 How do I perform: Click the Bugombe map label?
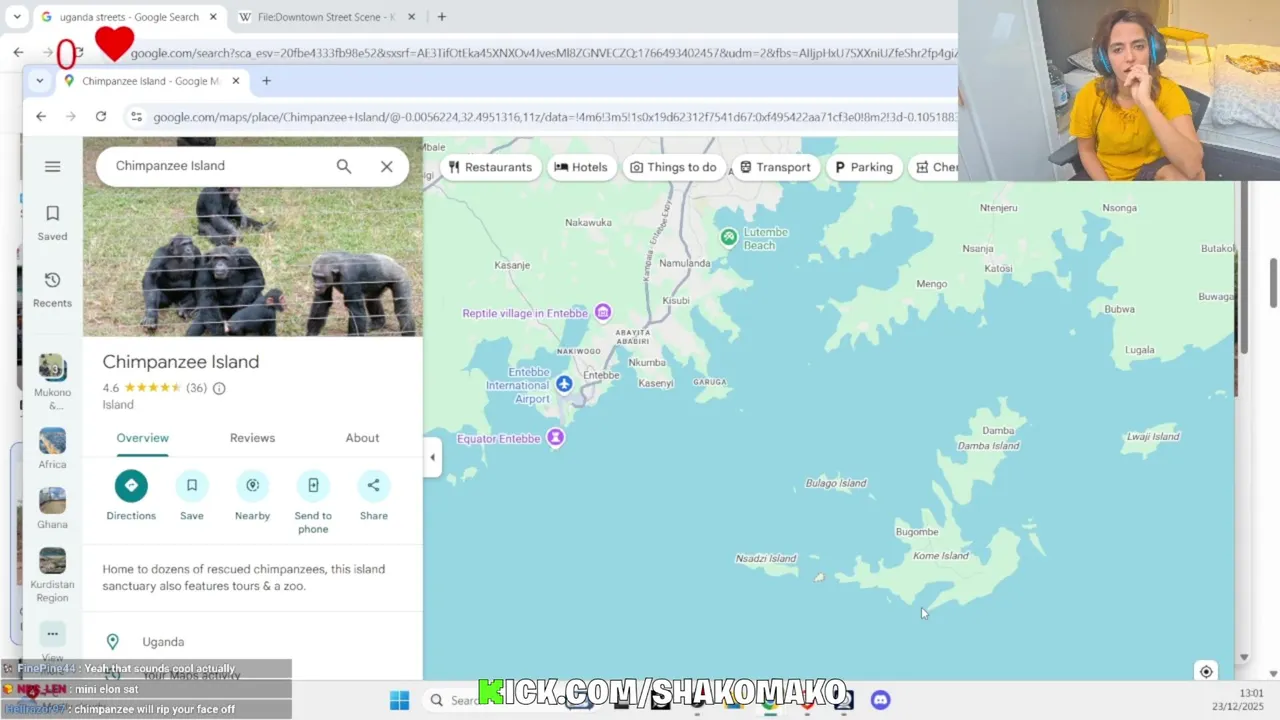coord(917,532)
